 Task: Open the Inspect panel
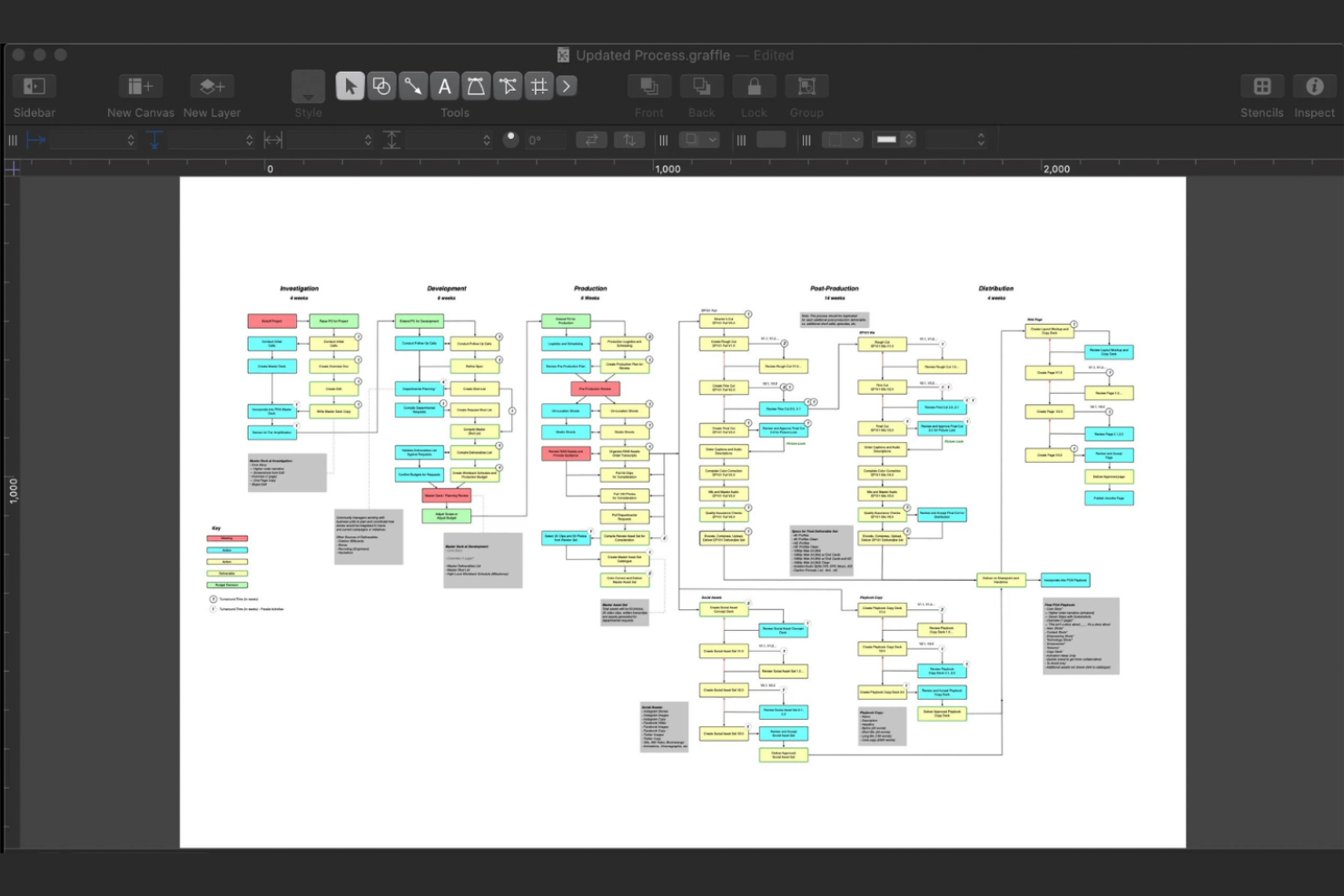point(1314,85)
